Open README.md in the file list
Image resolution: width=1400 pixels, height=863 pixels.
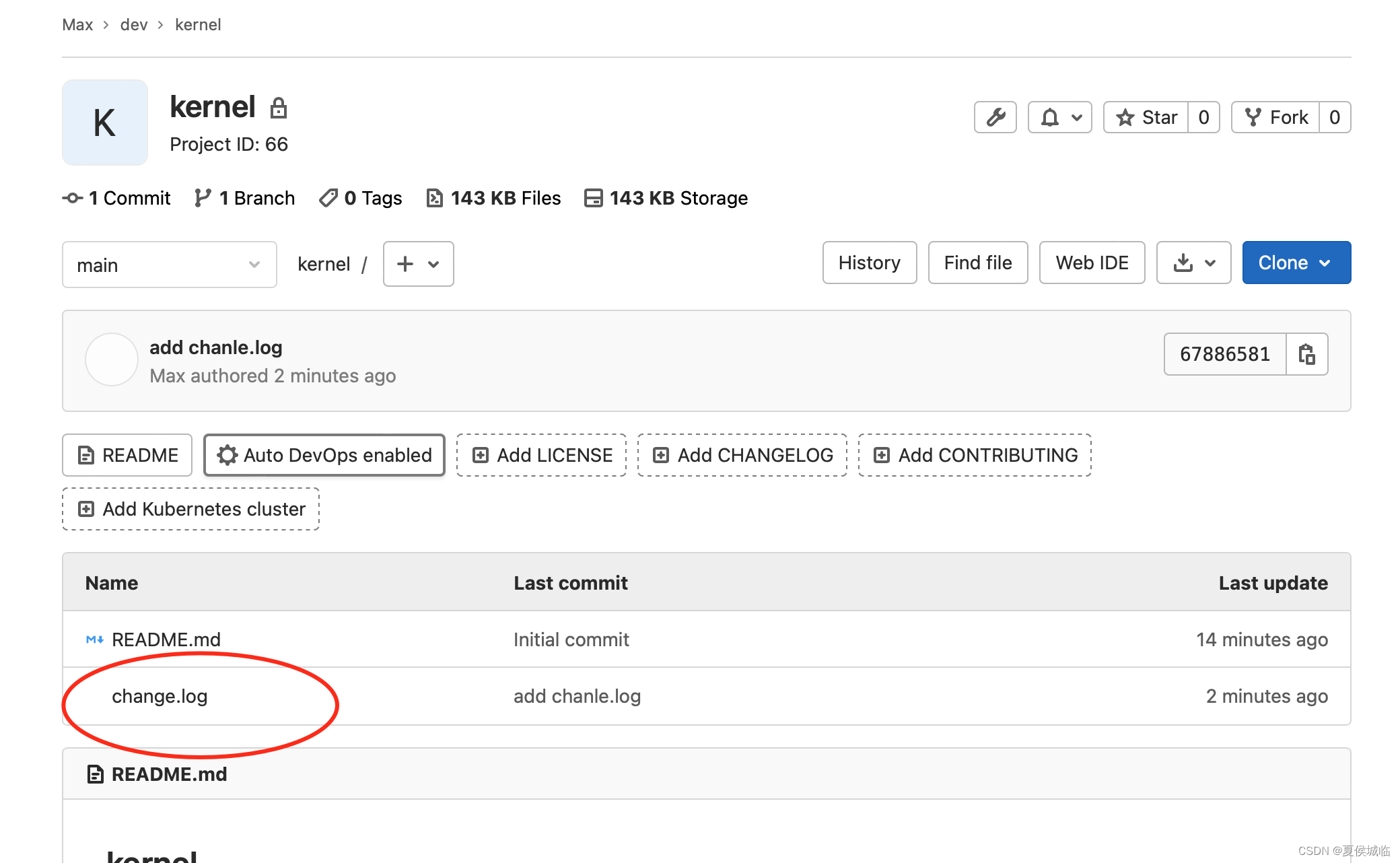coord(166,640)
